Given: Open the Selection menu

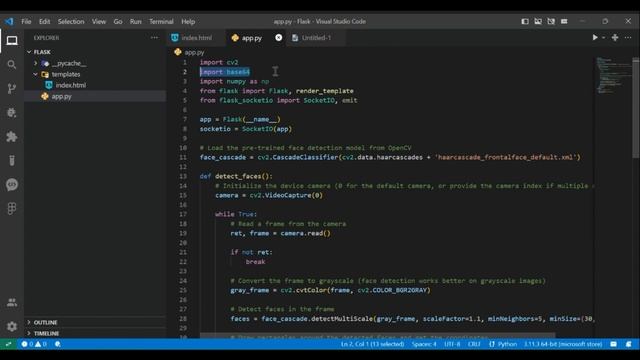Looking at the screenshot, I should click(x=71, y=21).
